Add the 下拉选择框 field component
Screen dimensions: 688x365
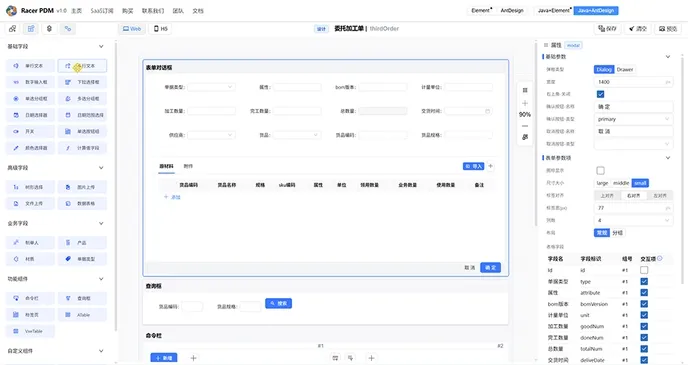point(82,82)
